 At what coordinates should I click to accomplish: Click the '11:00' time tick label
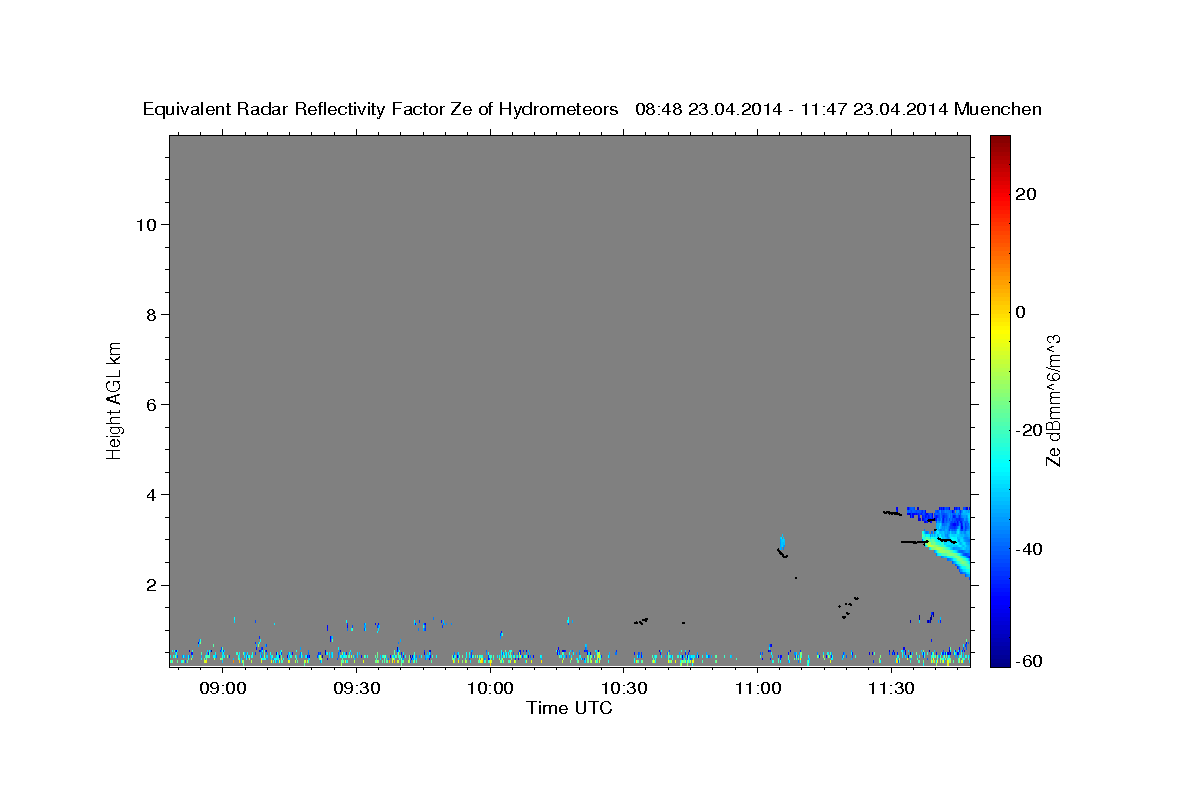coord(758,688)
